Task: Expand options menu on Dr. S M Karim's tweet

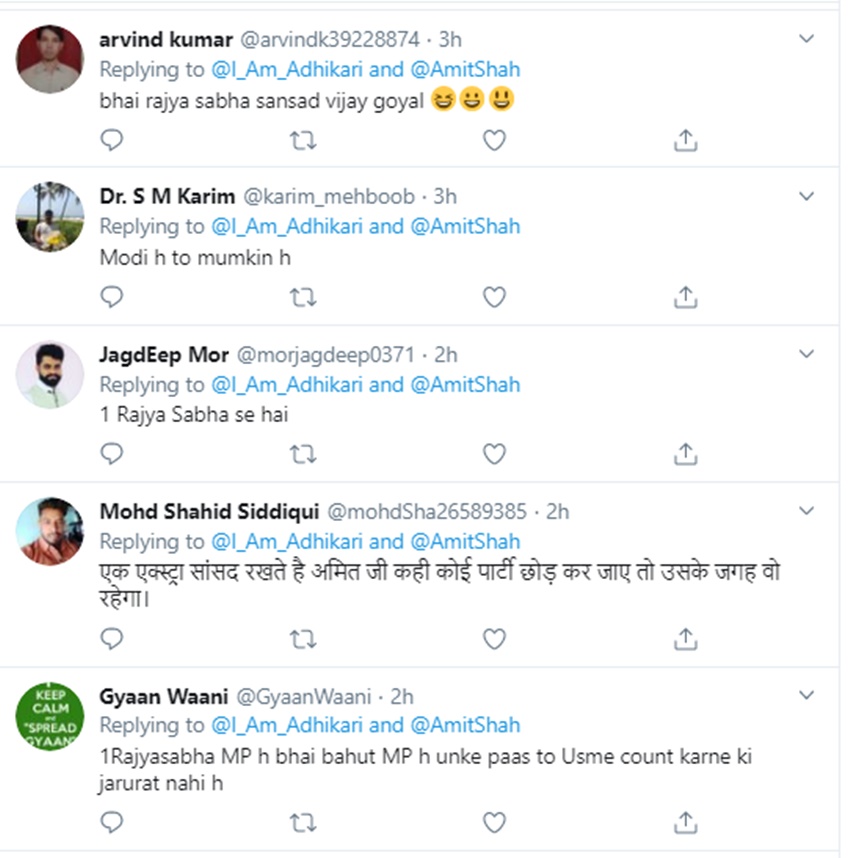Action: pos(807,196)
